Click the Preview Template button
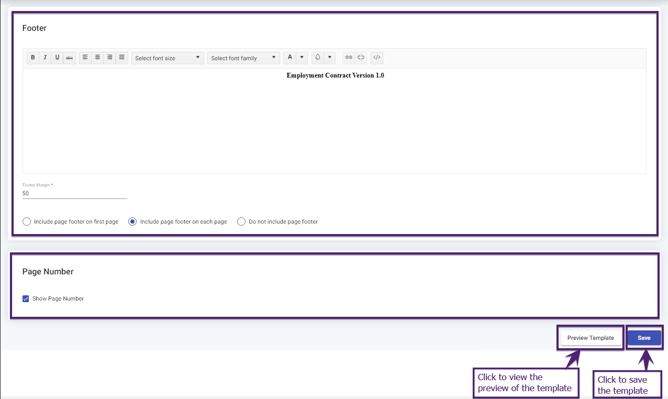Viewport: 668px width, 399px height. point(590,338)
